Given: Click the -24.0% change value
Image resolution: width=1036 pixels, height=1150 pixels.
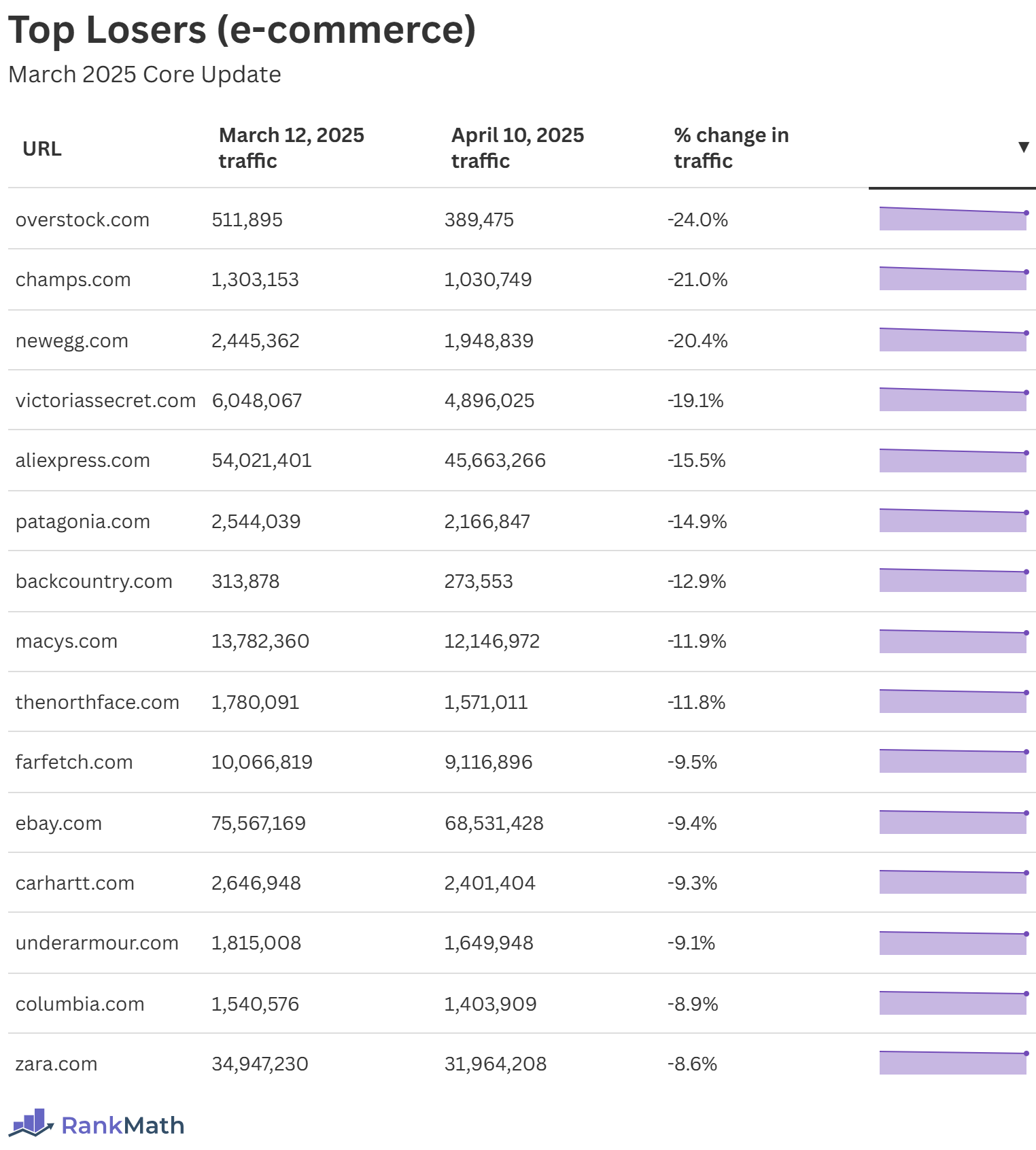Looking at the screenshot, I should coord(697,220).
